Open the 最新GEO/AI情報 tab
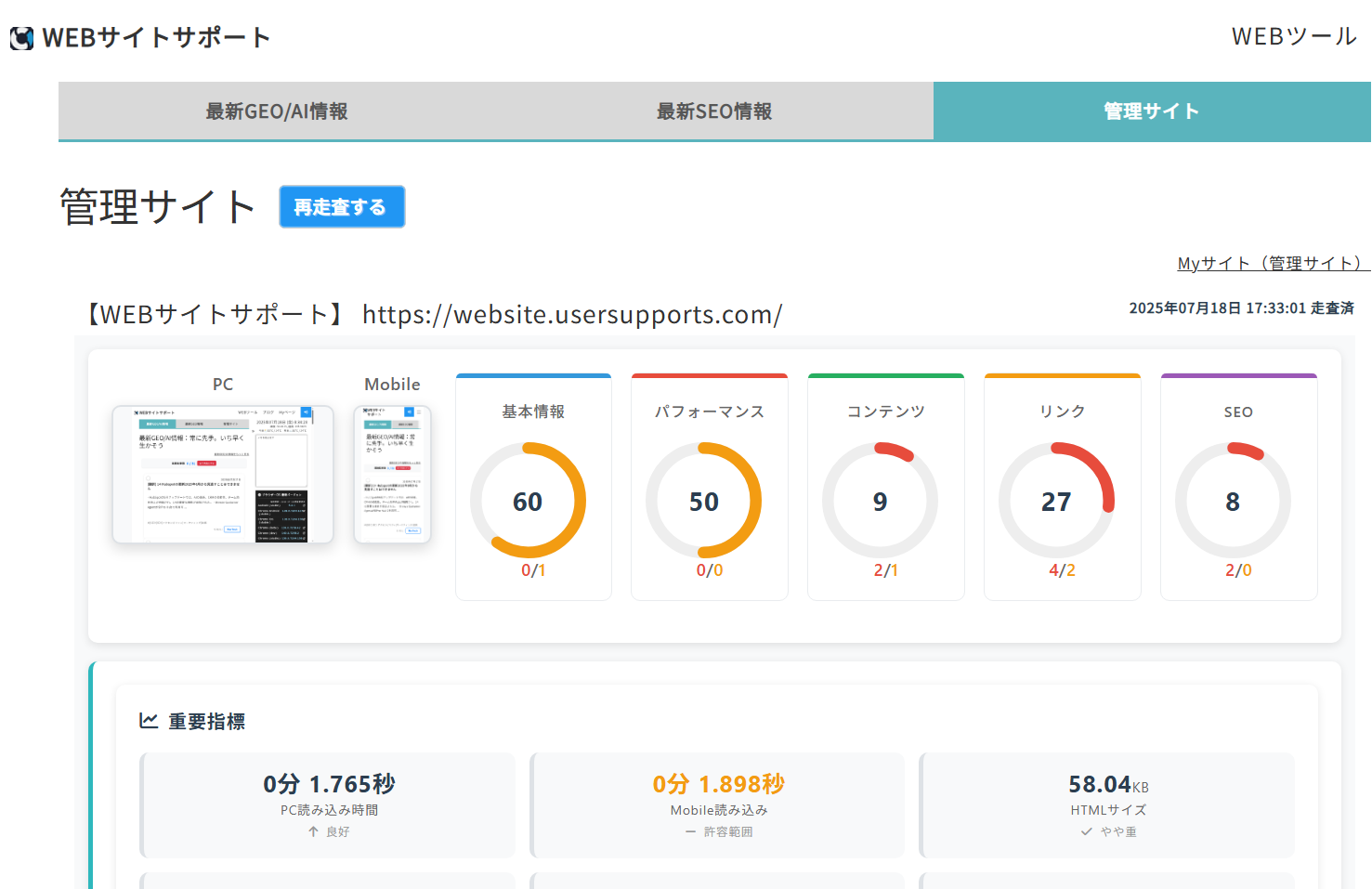This screenshot has height=889, width=1372. click(277, 111)
